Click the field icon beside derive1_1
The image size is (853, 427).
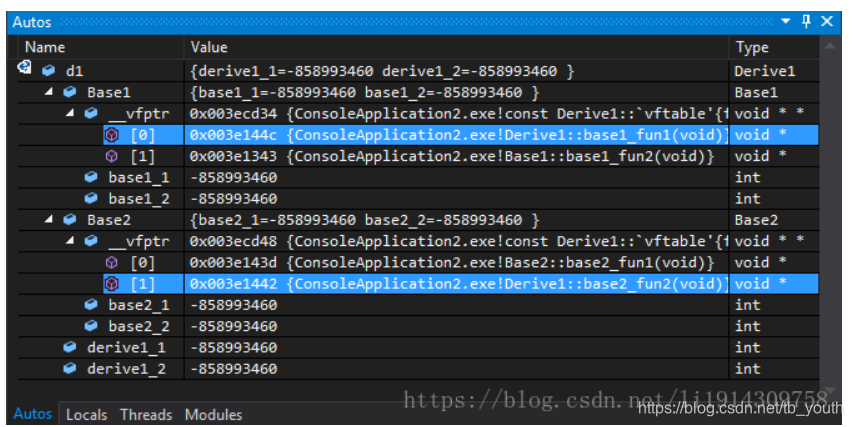tap(70, 348)
